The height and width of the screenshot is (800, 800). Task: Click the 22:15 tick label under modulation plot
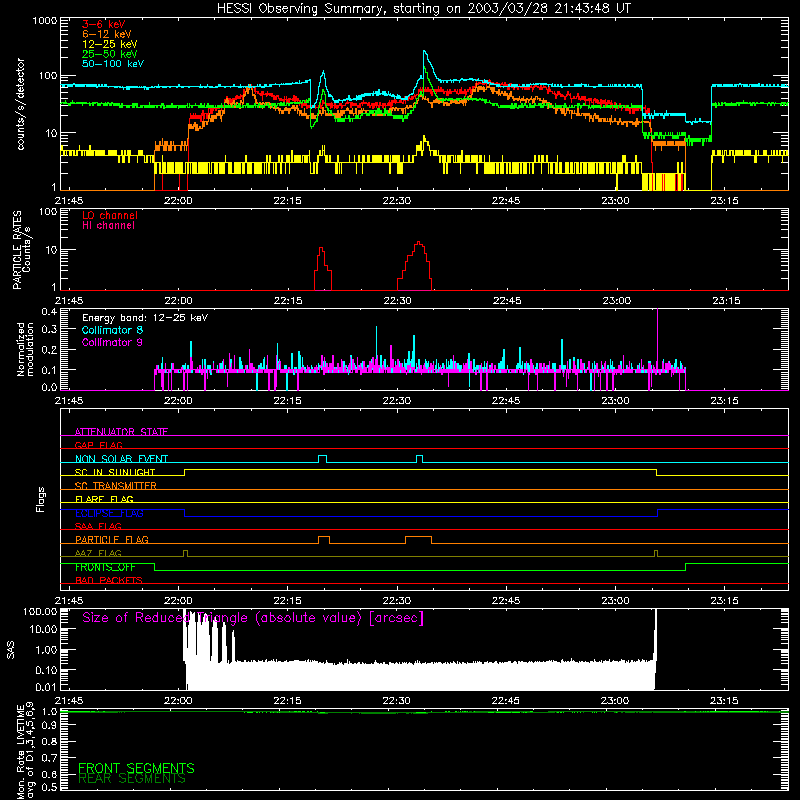pos(287,401)
